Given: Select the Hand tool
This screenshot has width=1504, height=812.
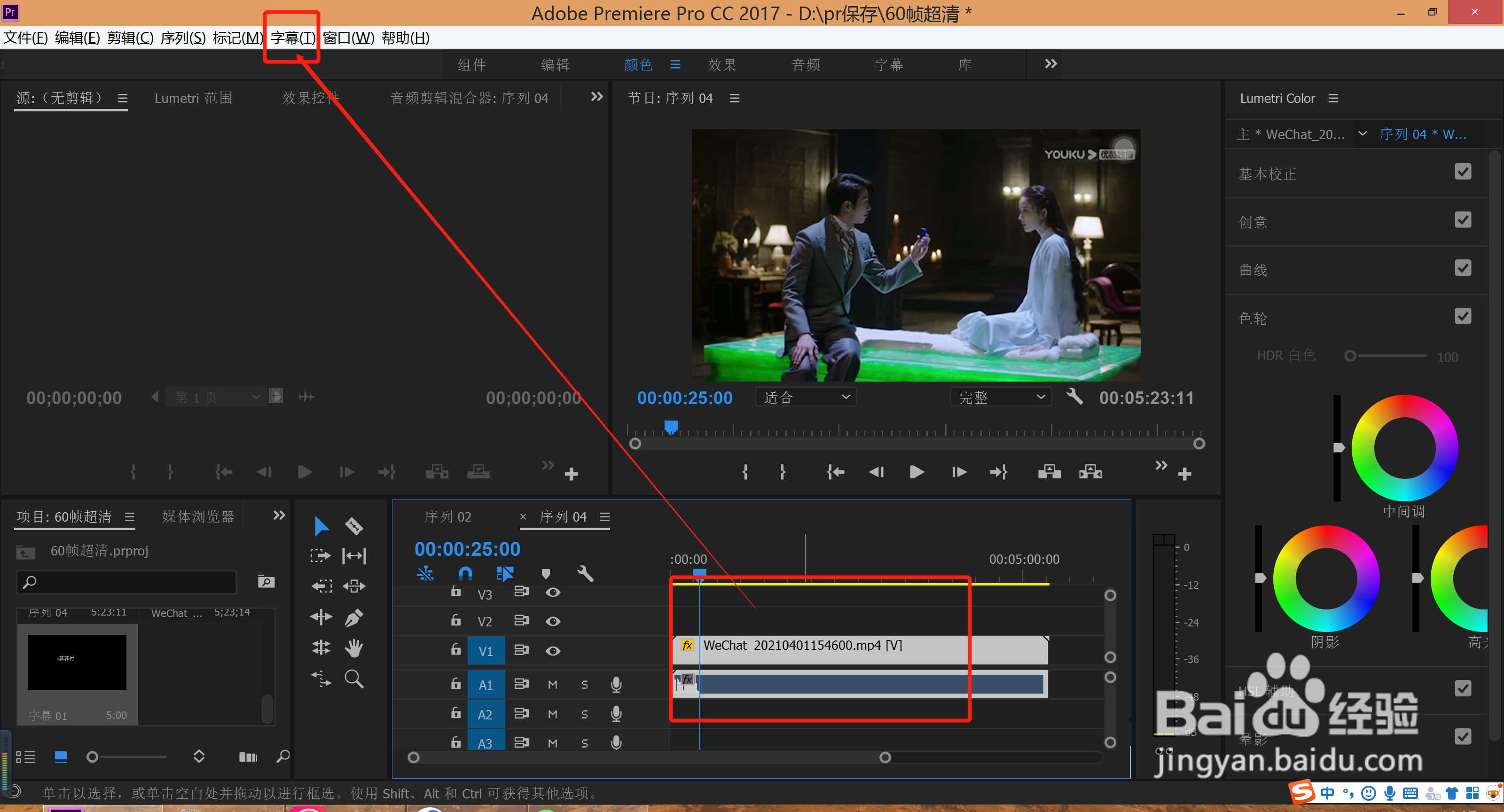Looking at the screenshot, I should 354,648.
